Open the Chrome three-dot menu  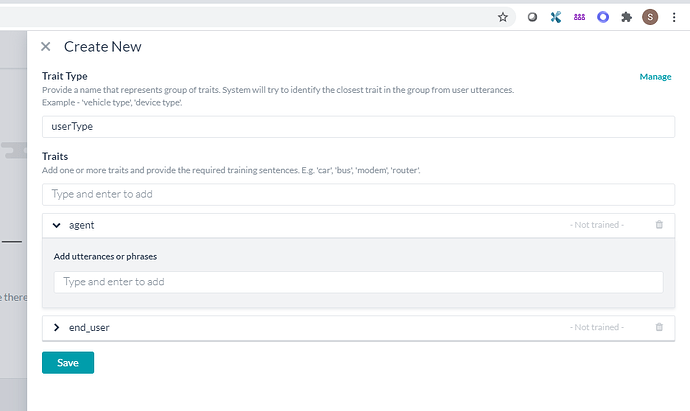tap(674, 17)
